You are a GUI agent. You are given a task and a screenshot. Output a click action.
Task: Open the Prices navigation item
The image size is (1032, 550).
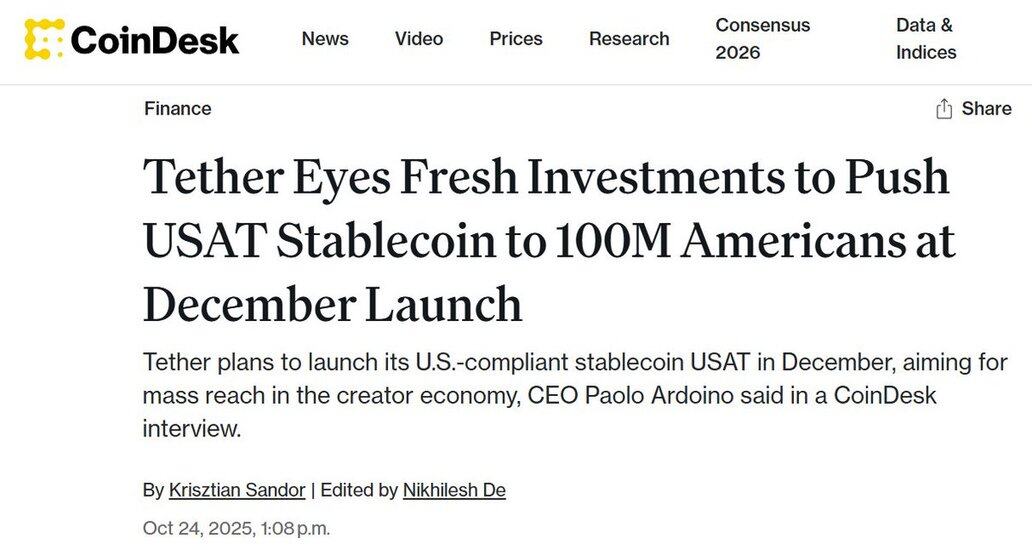(516, 39)
